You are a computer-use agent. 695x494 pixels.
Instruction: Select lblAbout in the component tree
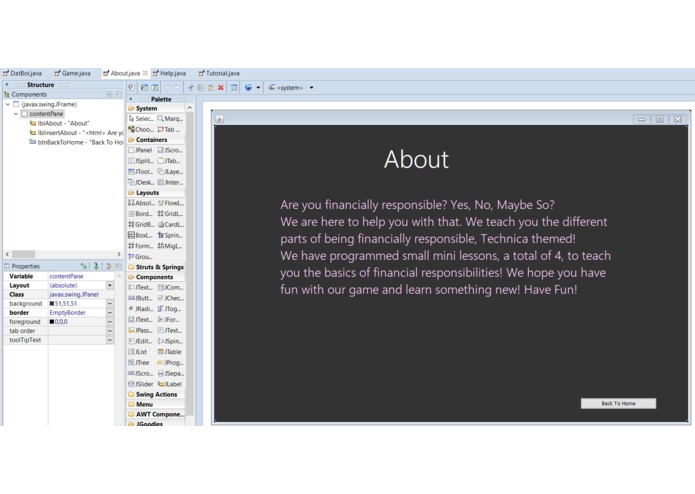coord(59,123)
